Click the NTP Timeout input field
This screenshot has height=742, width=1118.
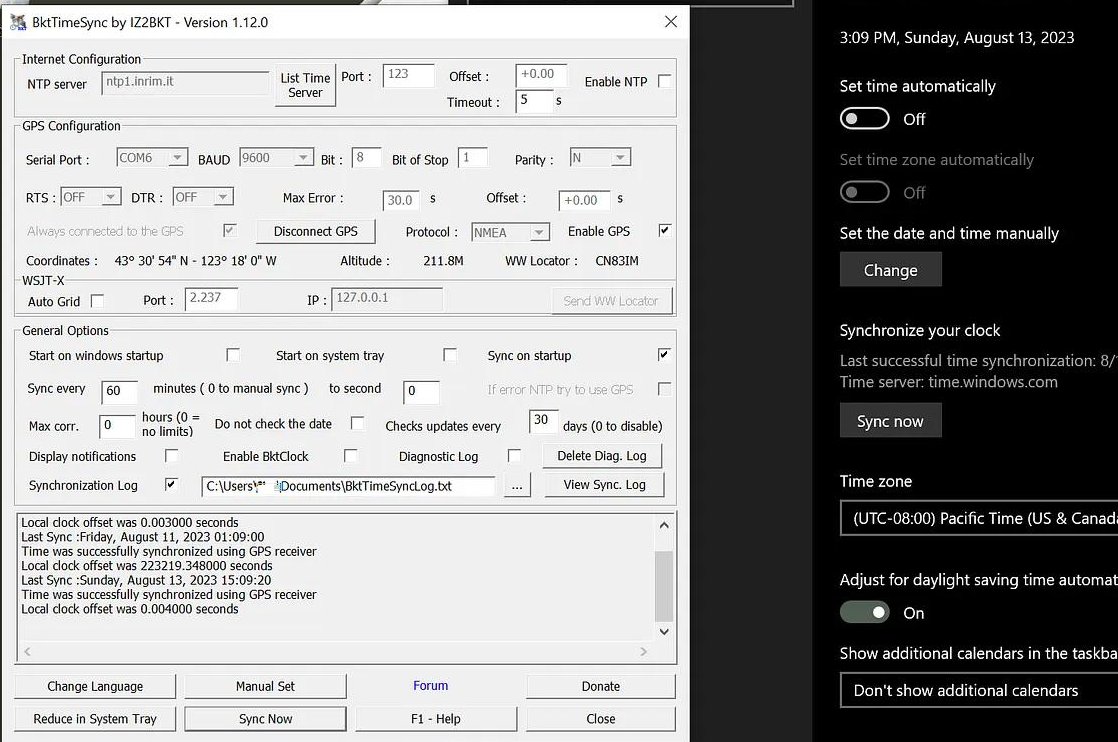(x=534, y=101)
